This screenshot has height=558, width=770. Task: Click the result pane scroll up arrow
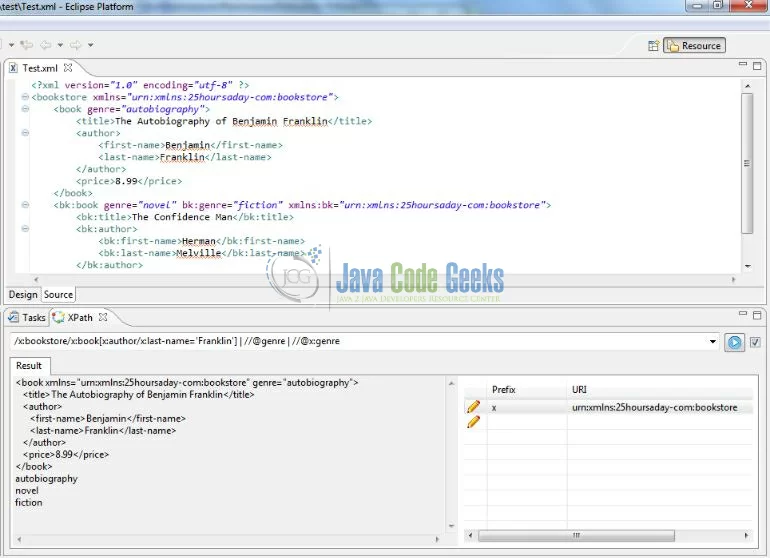click(x=451, y=383)
